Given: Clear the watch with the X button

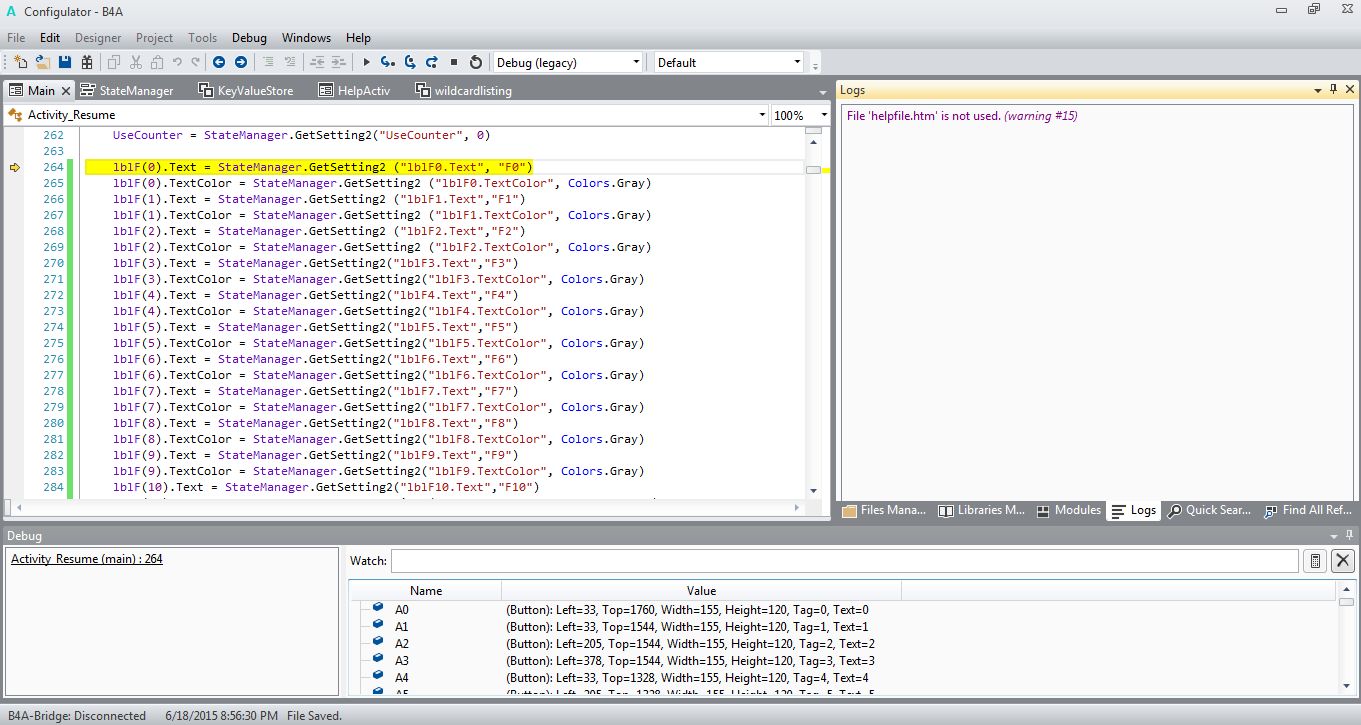Looking at the screenshot, I should [x=1343, y=561].
